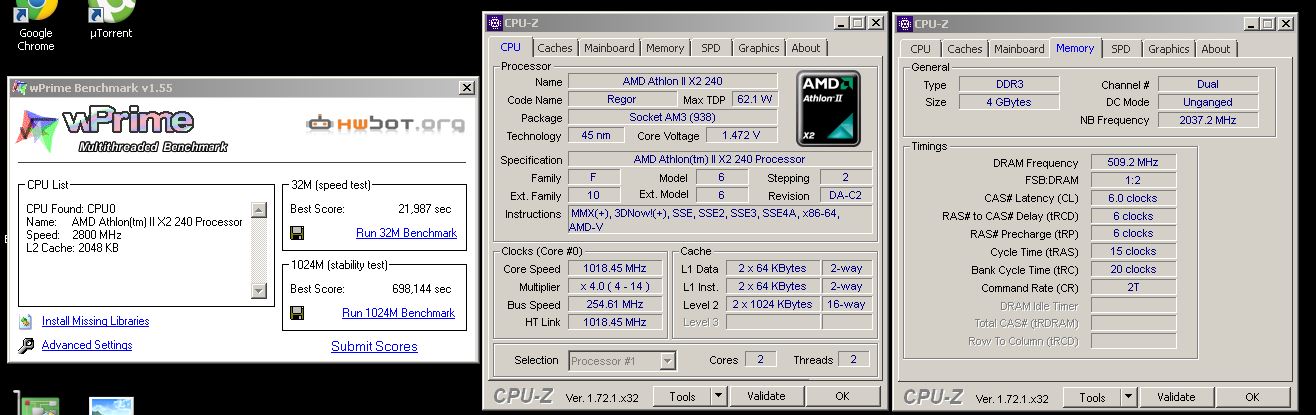The height and width of the screenshot is (415, 1316).
Task: Switch to CPU tab in Memory window
Action: 921,49
